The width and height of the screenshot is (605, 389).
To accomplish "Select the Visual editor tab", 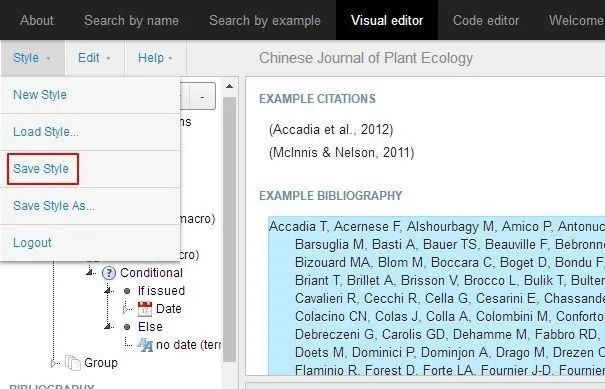I will (x=387, y=20).
